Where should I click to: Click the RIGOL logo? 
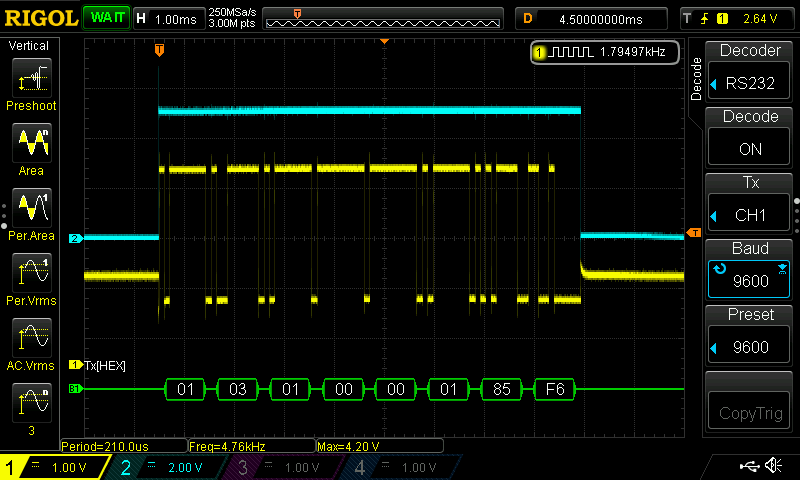coord(41,18)
